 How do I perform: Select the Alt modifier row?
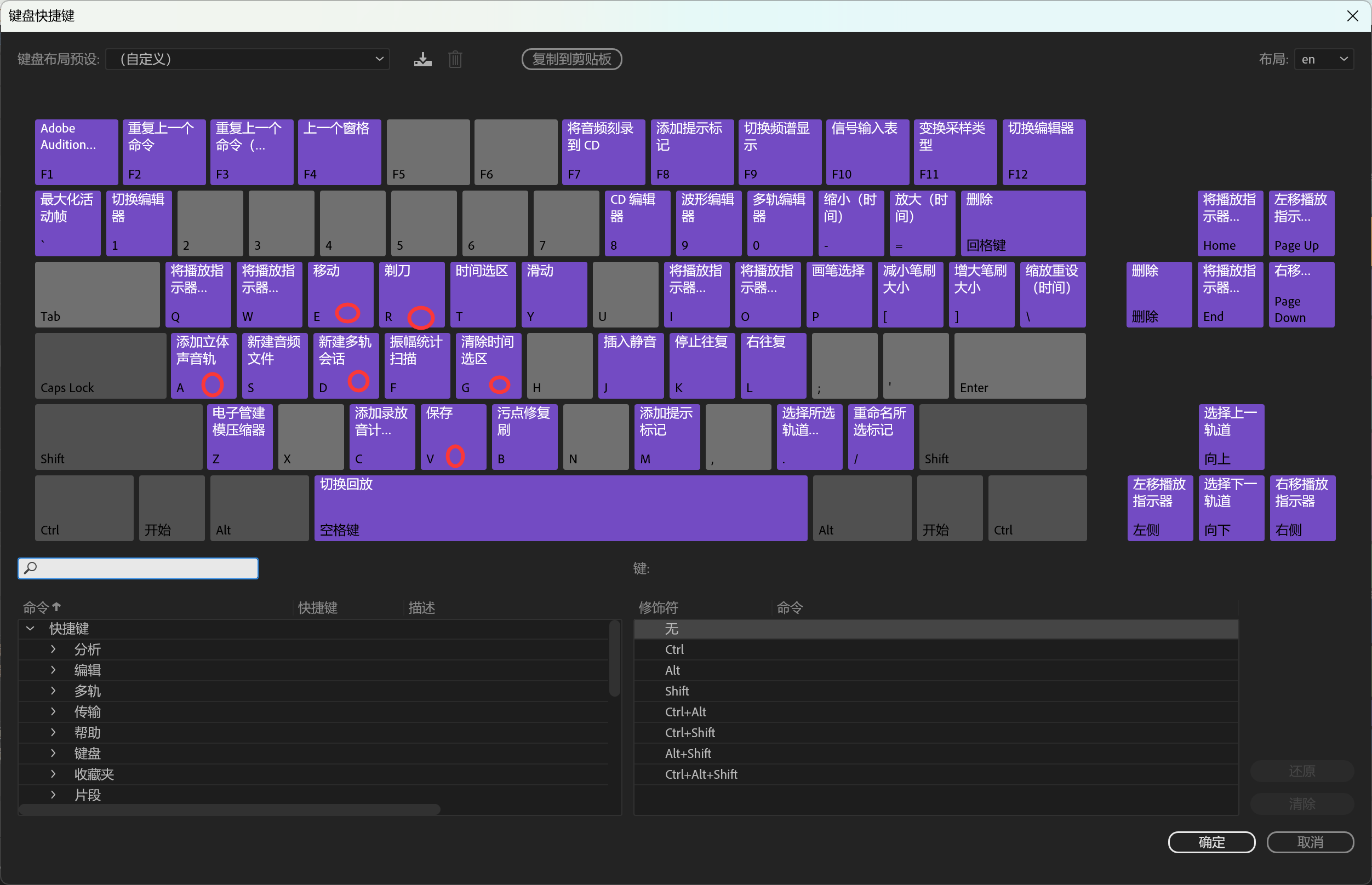point(936,670)
